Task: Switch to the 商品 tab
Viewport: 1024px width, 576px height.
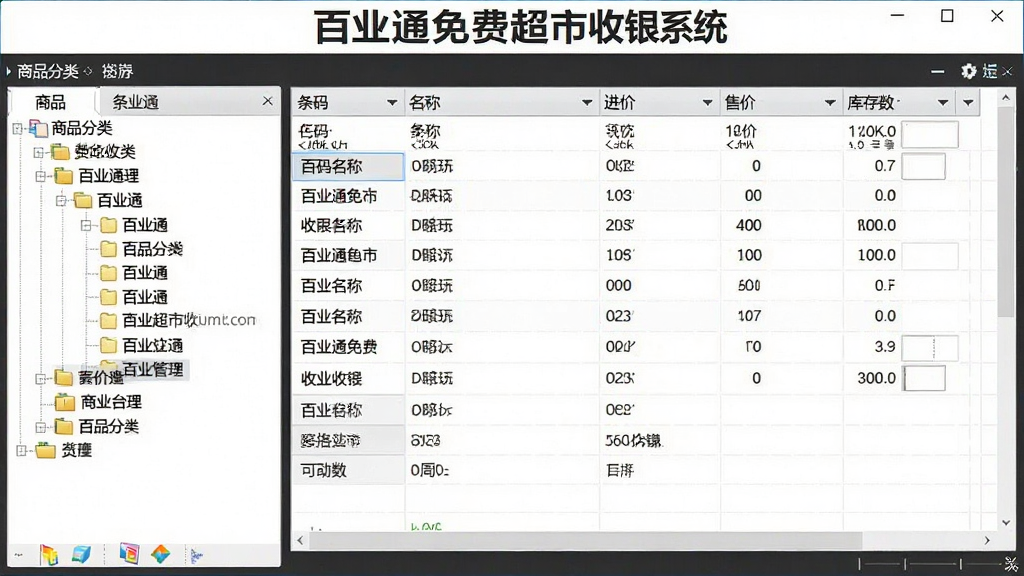Action: tap(51, 103)
